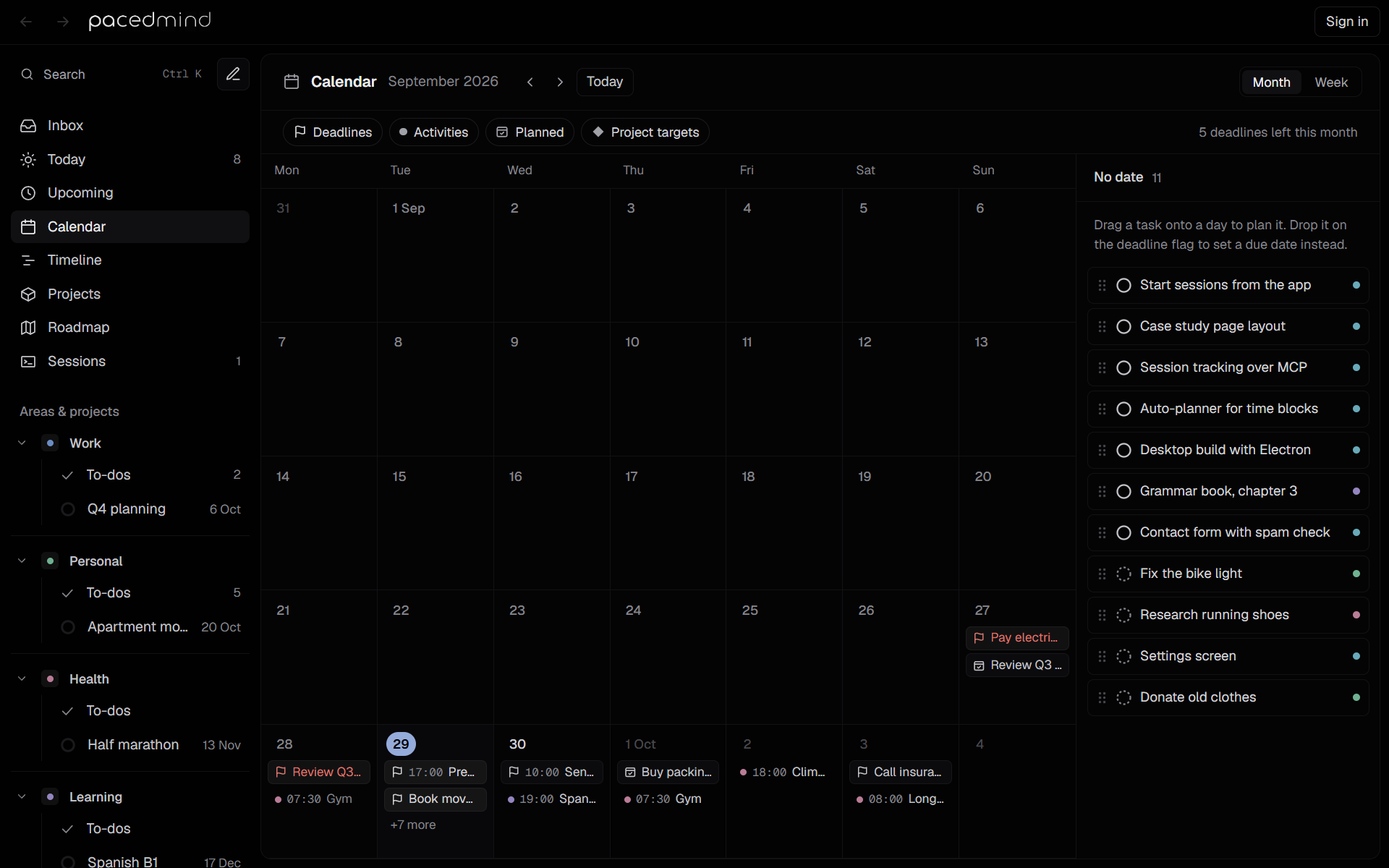The width and height of the screenshot is (1389, 868).
Task: Open the 19:00 Span... activity on the 30th
Action: [552, 799]
